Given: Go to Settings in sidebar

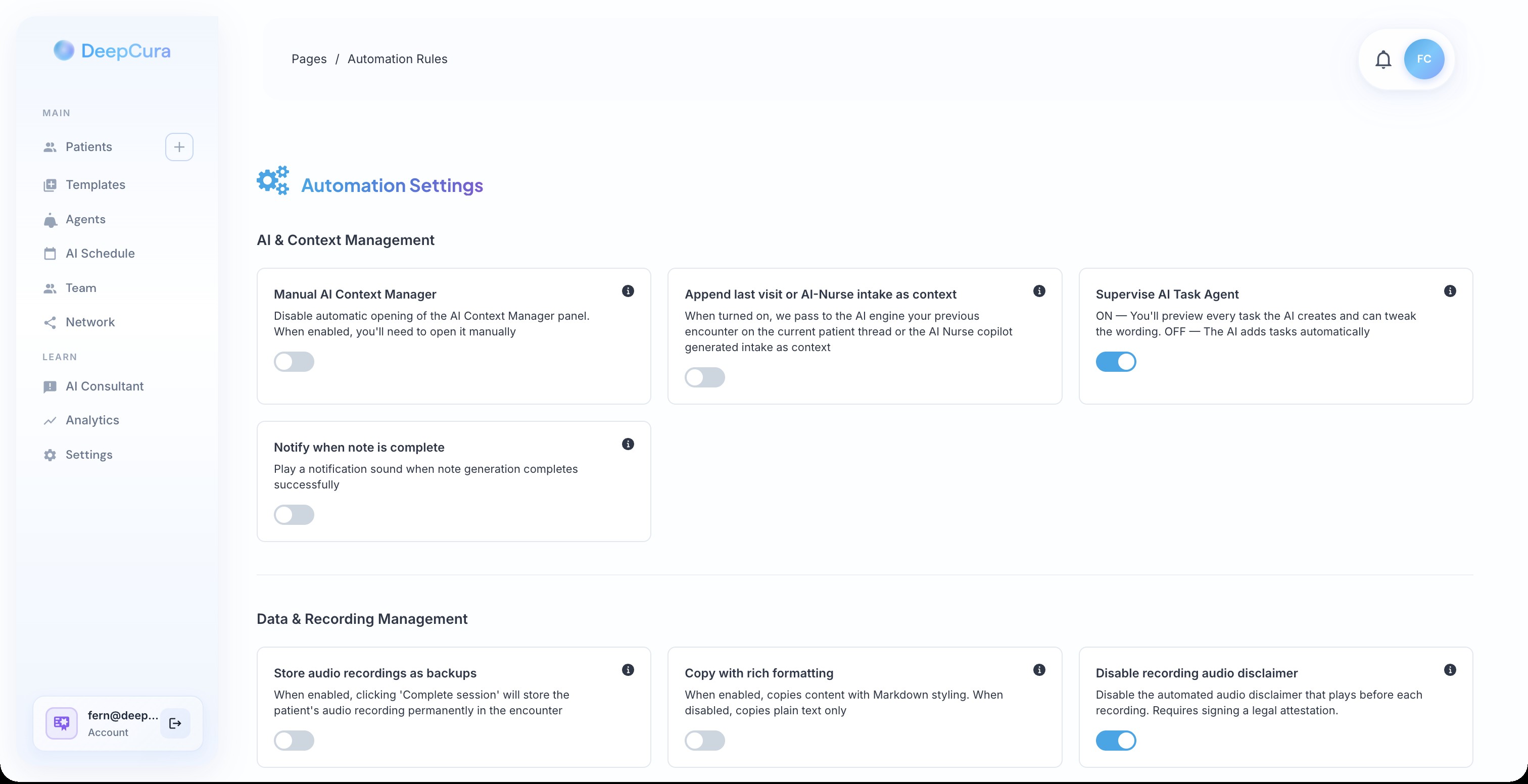Looking at the screenshot, I should click(x=89, y=455).
